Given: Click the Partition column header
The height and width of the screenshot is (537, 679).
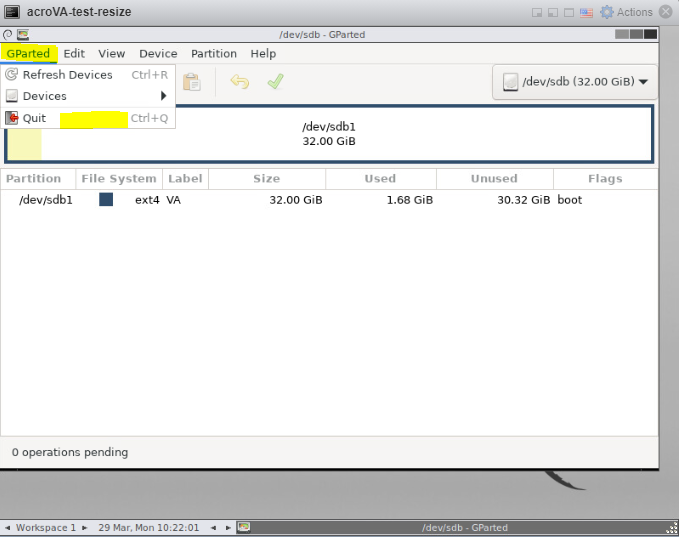Looking at the screenshot, I should point(38,179).
